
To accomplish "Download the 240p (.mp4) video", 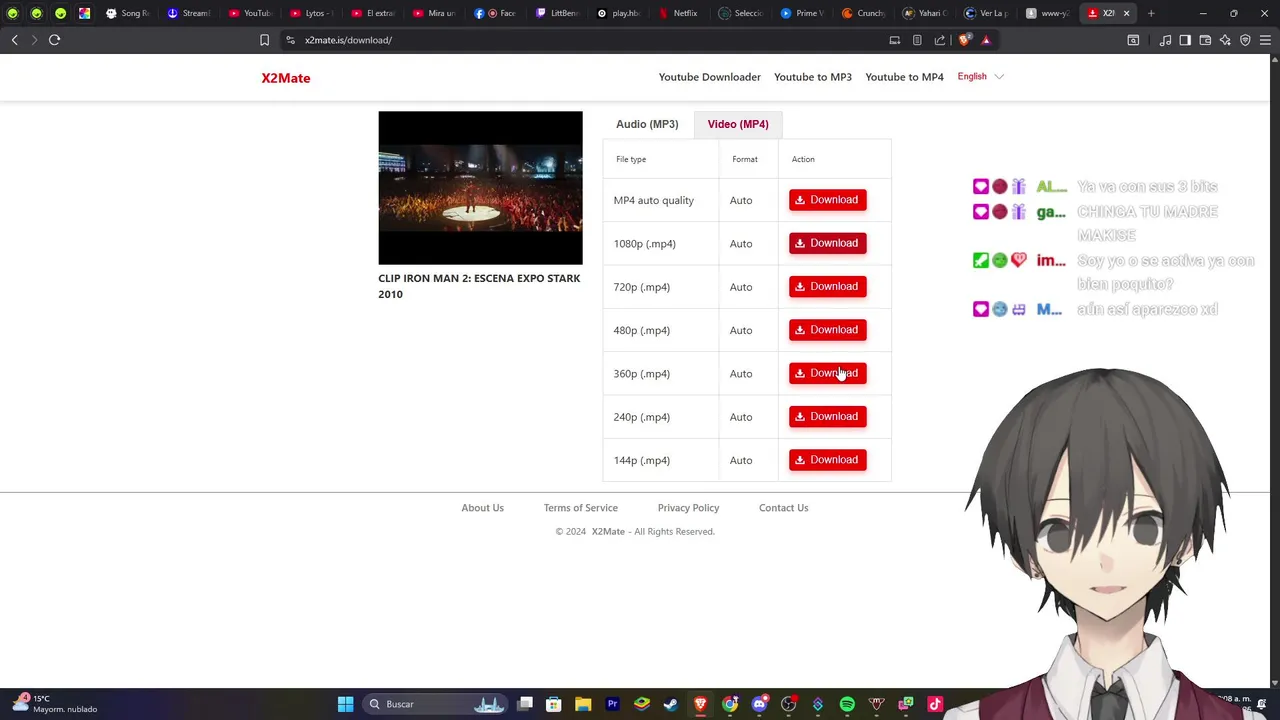I will pos(827,417).
